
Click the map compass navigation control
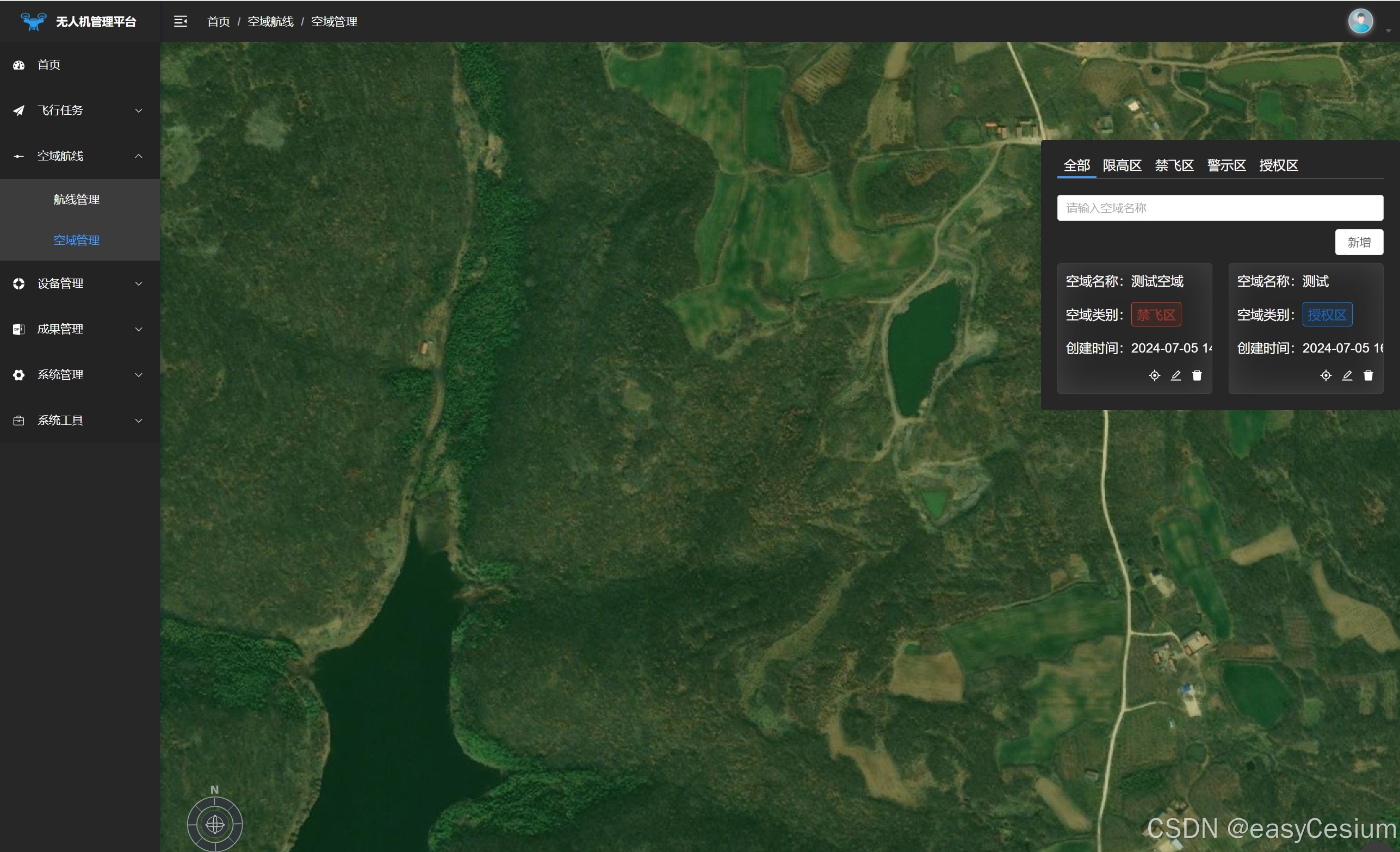tap(215, 824)
